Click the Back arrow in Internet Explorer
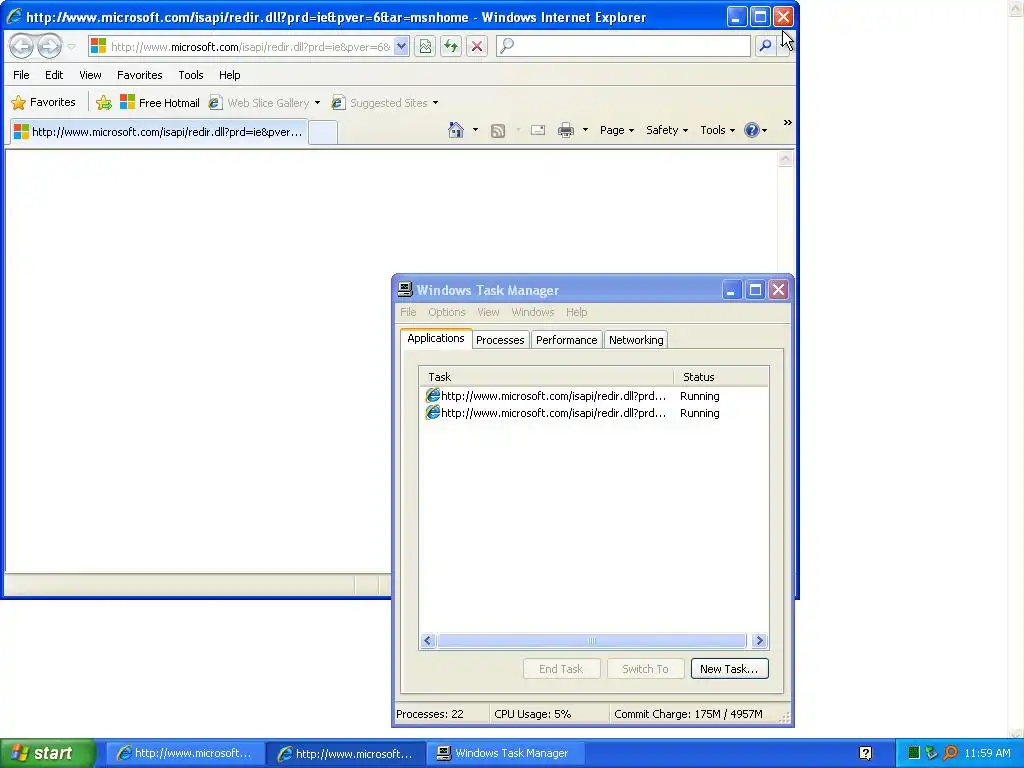Image resolution: width=1024 pixels, height=768 pixels. (22, 46)
